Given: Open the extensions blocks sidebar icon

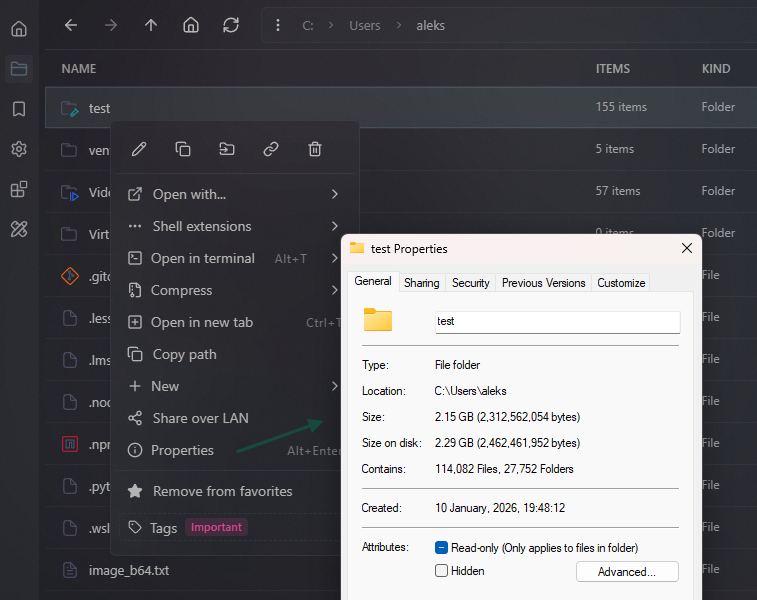Looking at the screenshot, I should click(19, 189).
